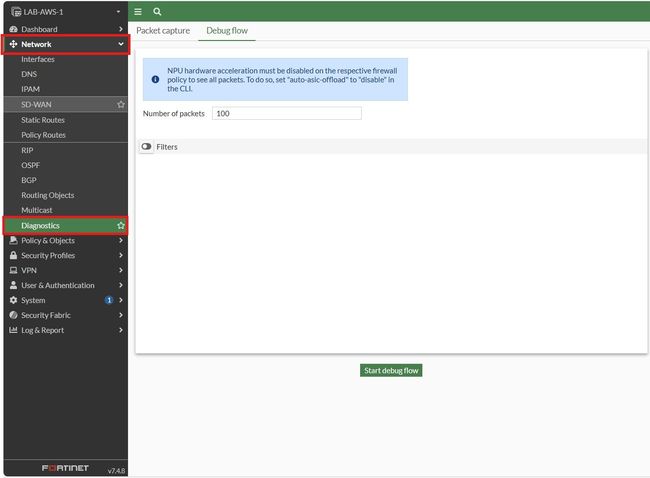Open the VPN menu item
Screen dimensions: 650x478
pyautogui.click(x=65, y=270)
